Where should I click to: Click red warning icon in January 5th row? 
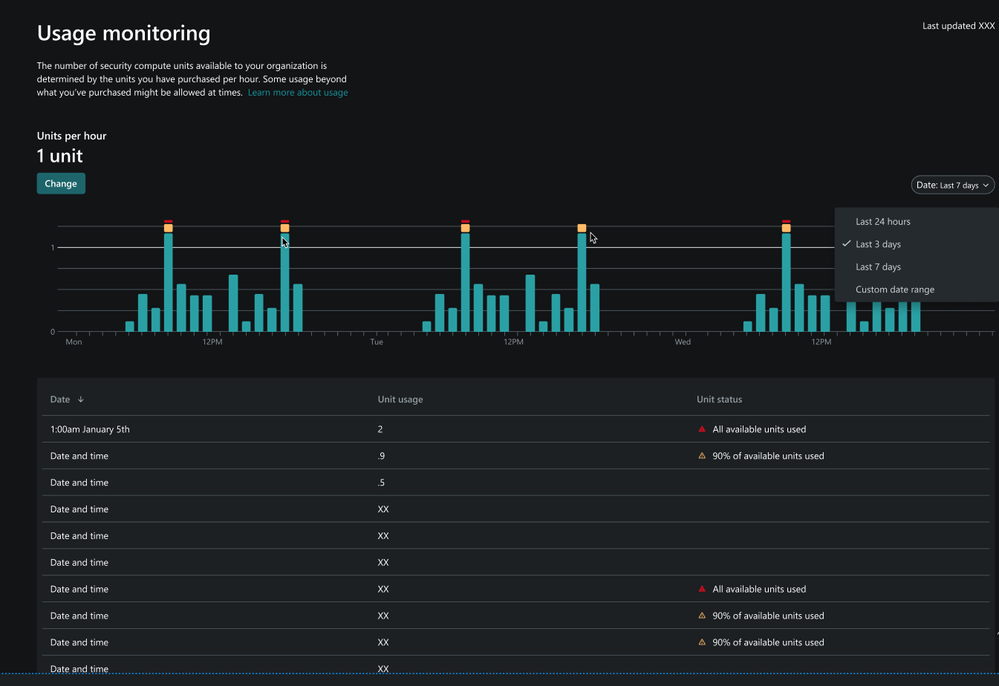tap(701, 429)
